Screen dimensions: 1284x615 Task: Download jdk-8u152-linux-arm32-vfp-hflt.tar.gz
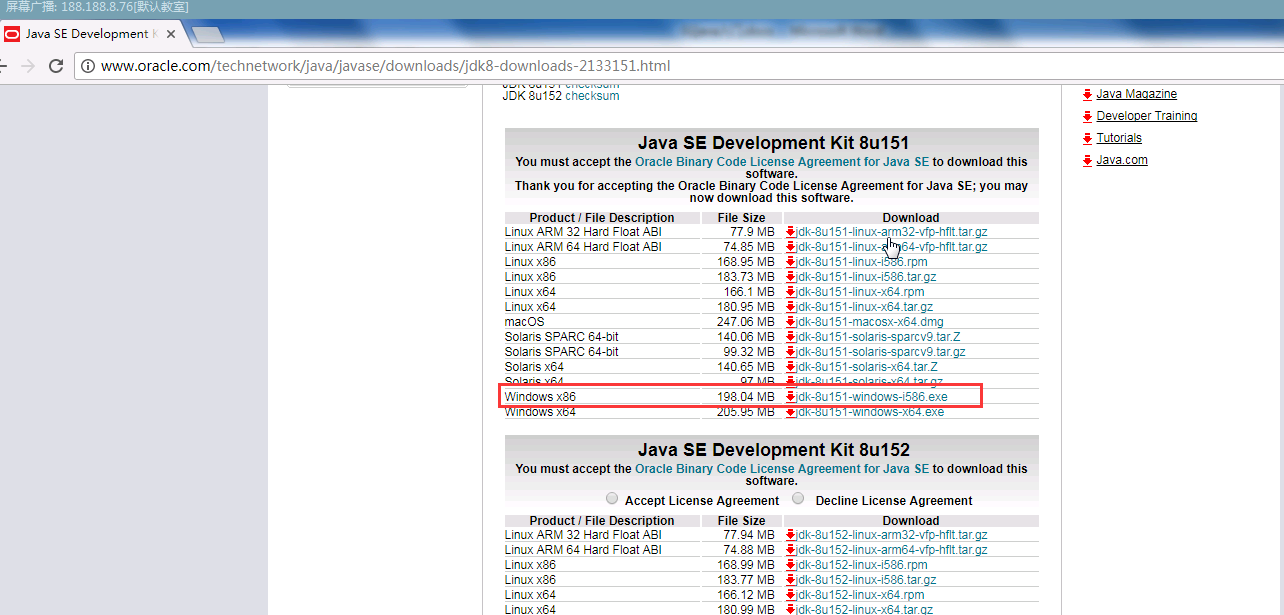point(892,535)
